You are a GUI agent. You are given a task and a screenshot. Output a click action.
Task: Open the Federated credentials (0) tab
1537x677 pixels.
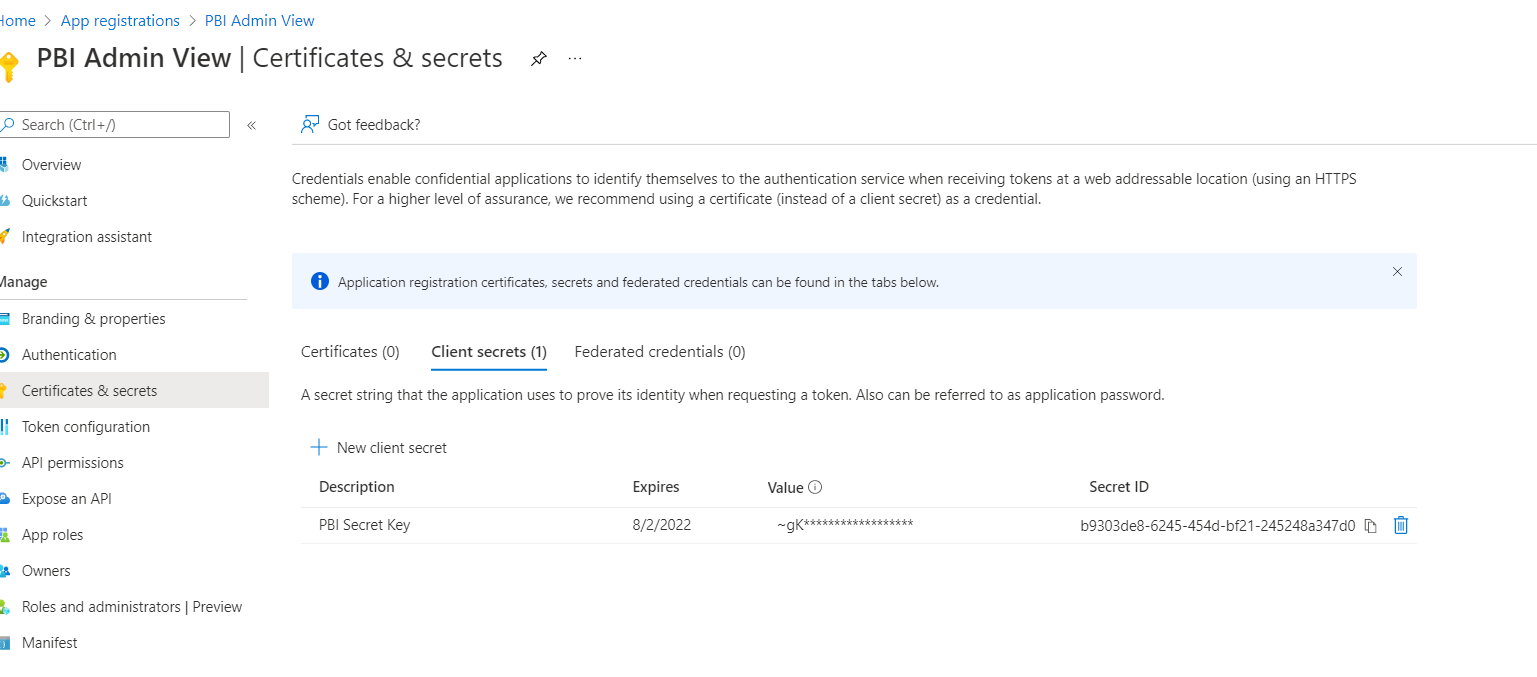coord(660,352)
